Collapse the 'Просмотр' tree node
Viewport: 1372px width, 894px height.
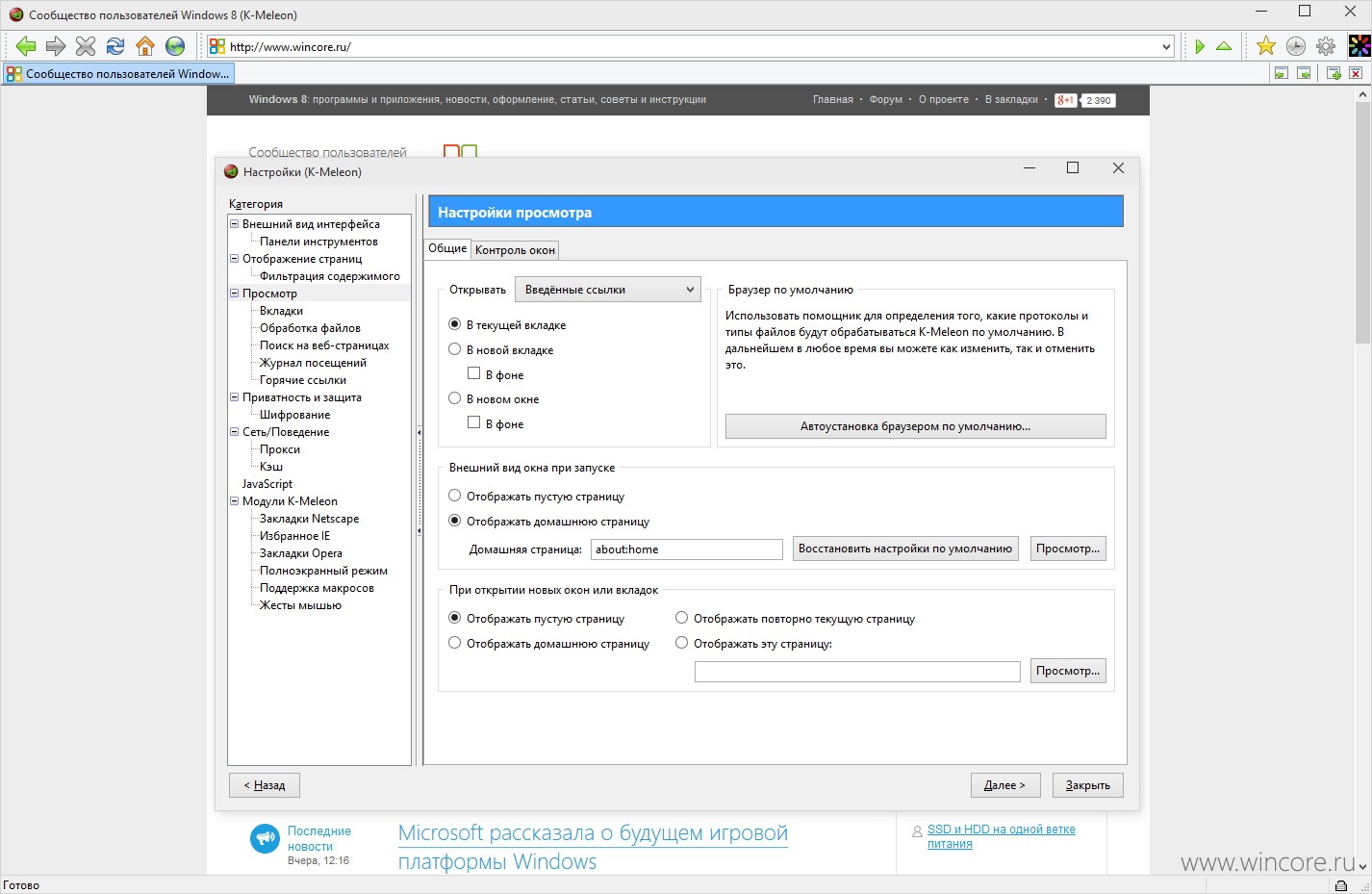[234, 293]
